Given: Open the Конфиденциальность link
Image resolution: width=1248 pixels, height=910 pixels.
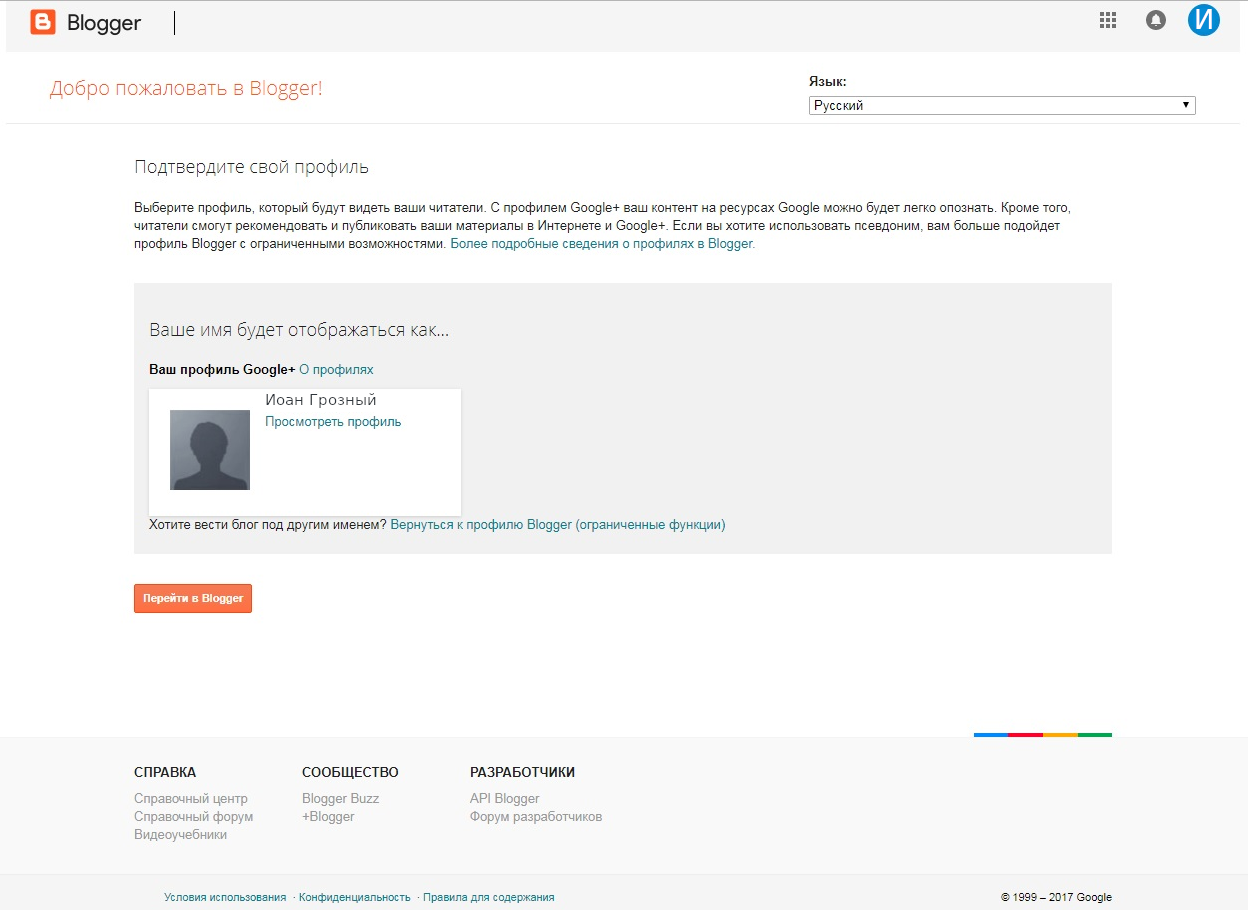Looking at the screenshot, I should coord(355,898).
